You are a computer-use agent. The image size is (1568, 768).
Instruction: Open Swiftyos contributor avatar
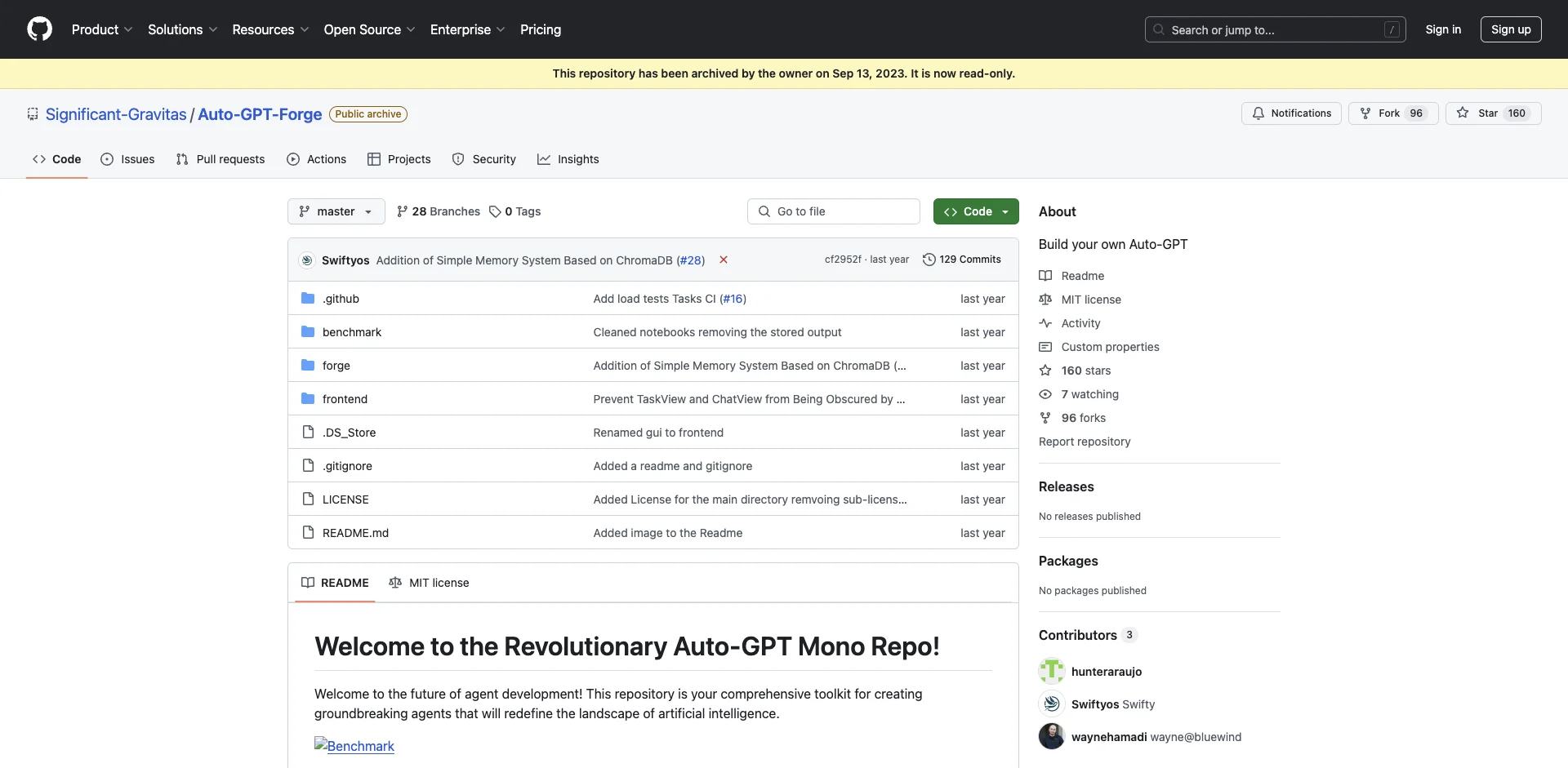pos(1052,704)
